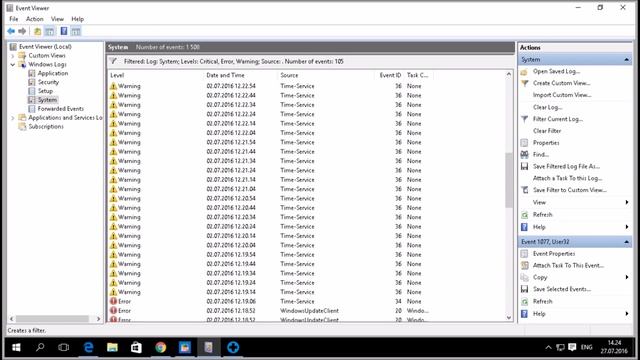Click Open Saved Log action
The width and height of the screenshot is (640, 360).
pyautogui.click(x=556, y=71)
